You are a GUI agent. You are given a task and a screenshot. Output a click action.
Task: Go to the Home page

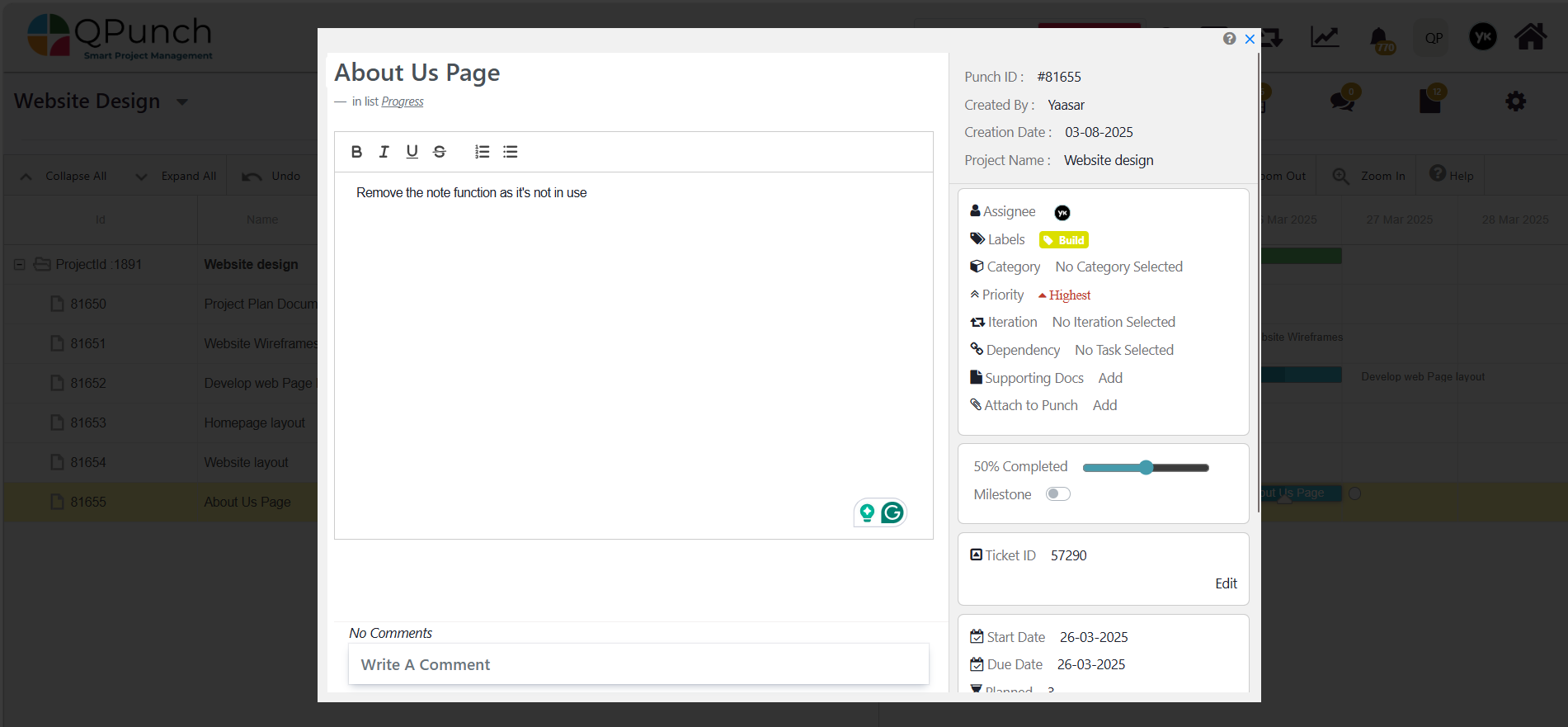pyautogui.click(x=1530, y=37)
